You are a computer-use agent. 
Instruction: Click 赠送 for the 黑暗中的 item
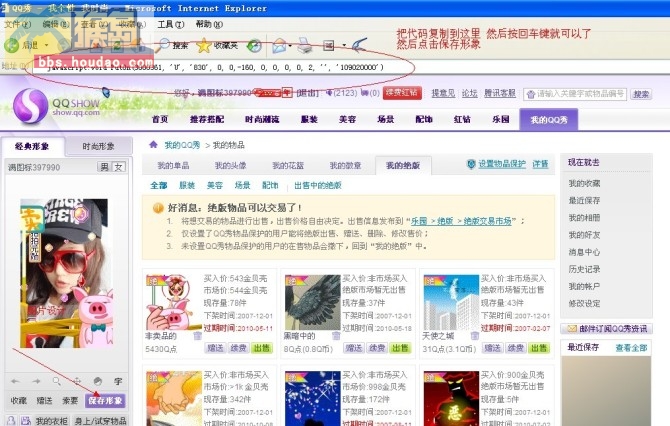[354, 348]
